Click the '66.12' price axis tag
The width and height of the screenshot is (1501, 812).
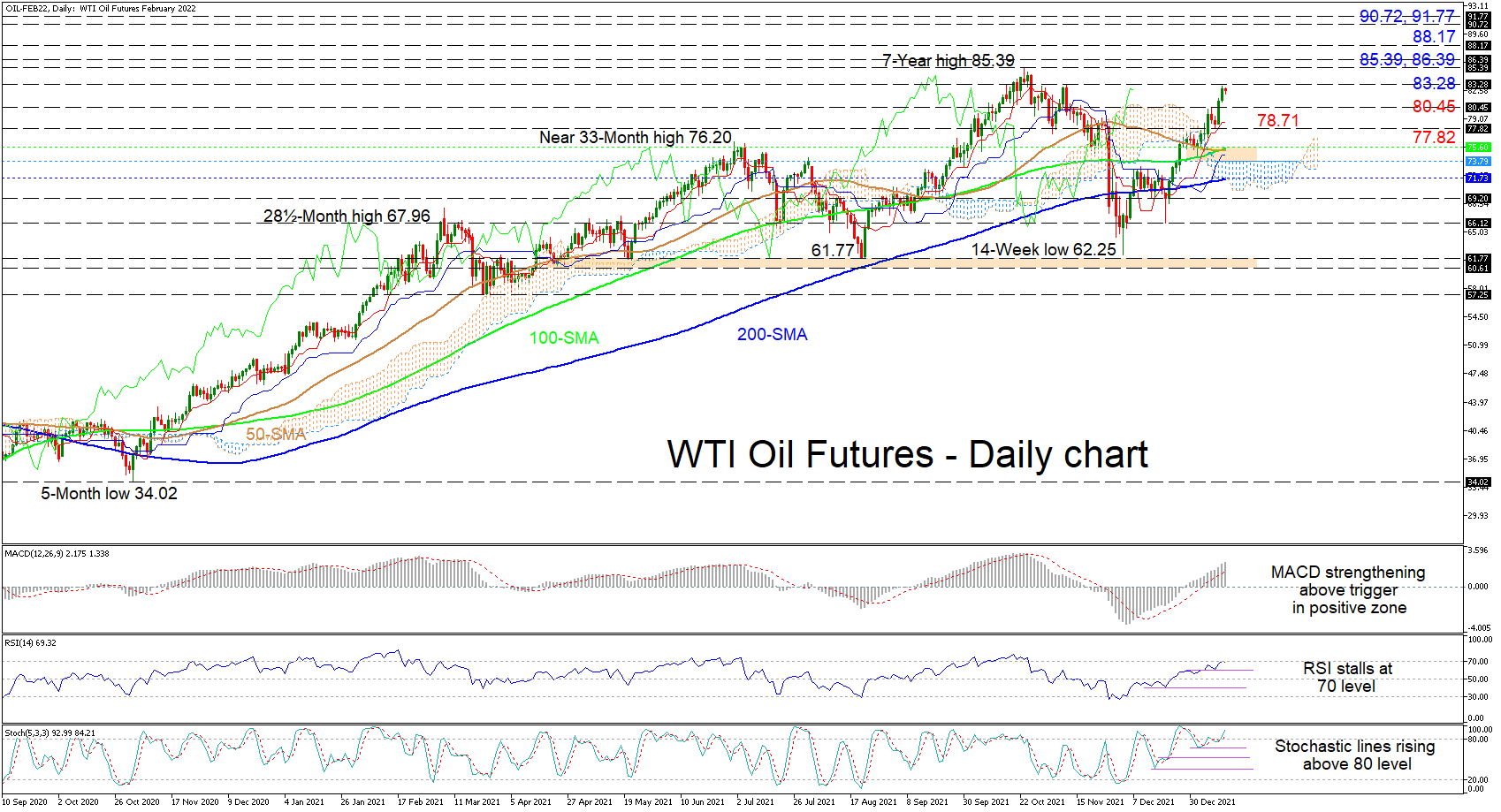[1478, 224]
